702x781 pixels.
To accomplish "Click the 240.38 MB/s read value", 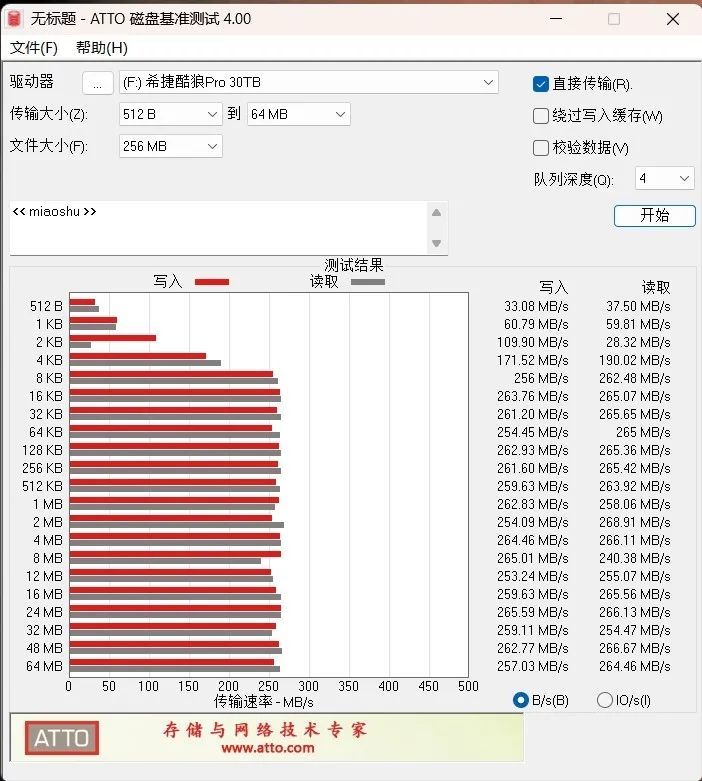I will tap(635, 558).
